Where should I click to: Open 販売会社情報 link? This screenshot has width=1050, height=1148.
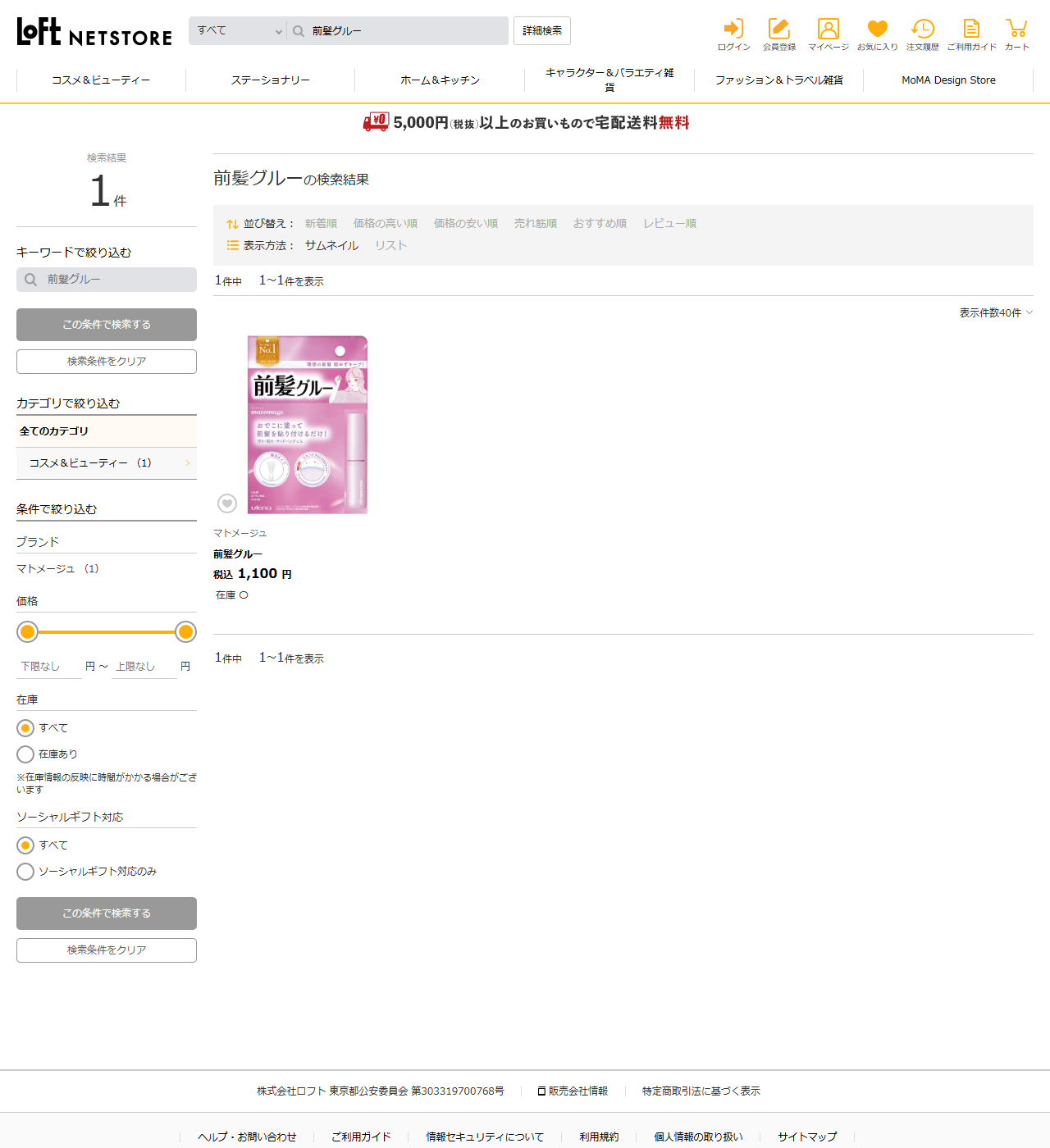click(x=573, y=1091)
